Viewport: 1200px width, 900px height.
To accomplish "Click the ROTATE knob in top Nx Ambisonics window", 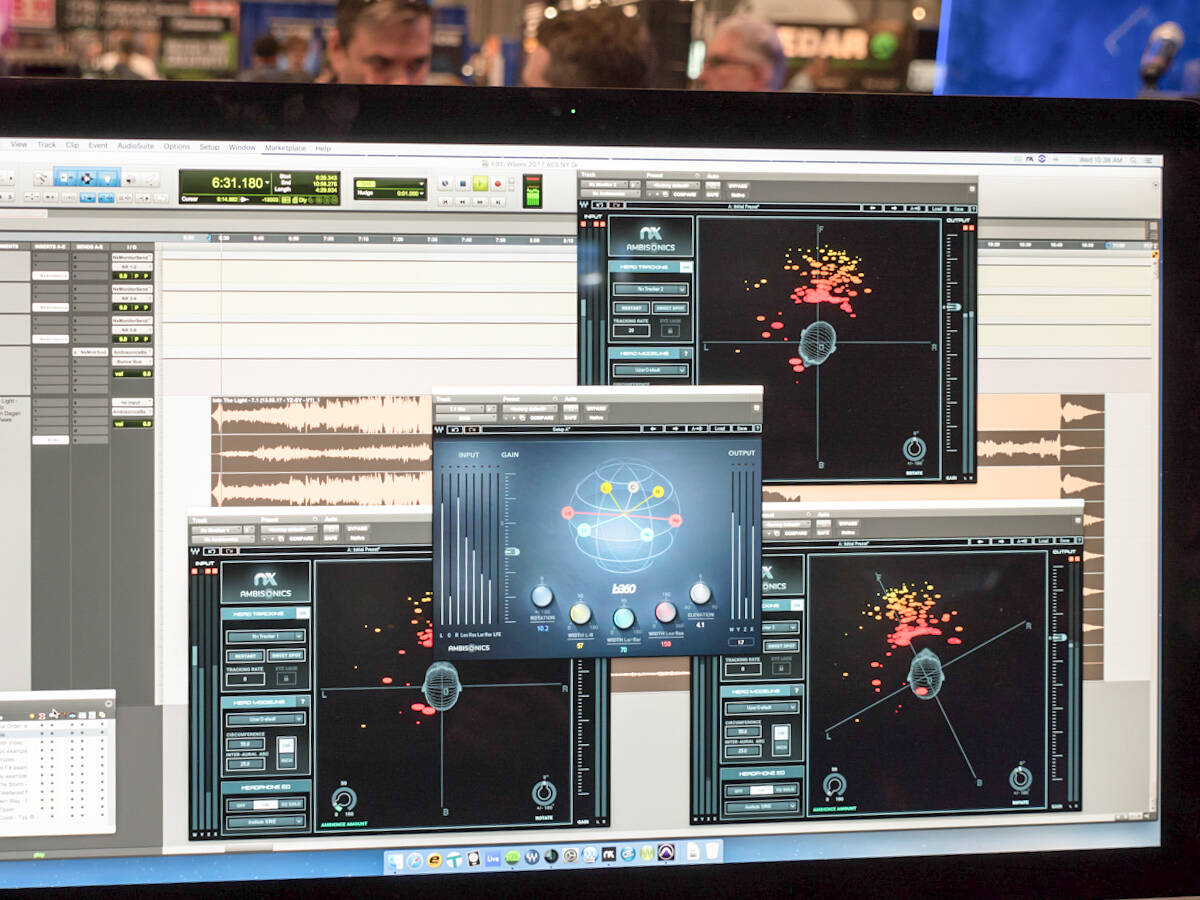I will (x=914, y=449).
